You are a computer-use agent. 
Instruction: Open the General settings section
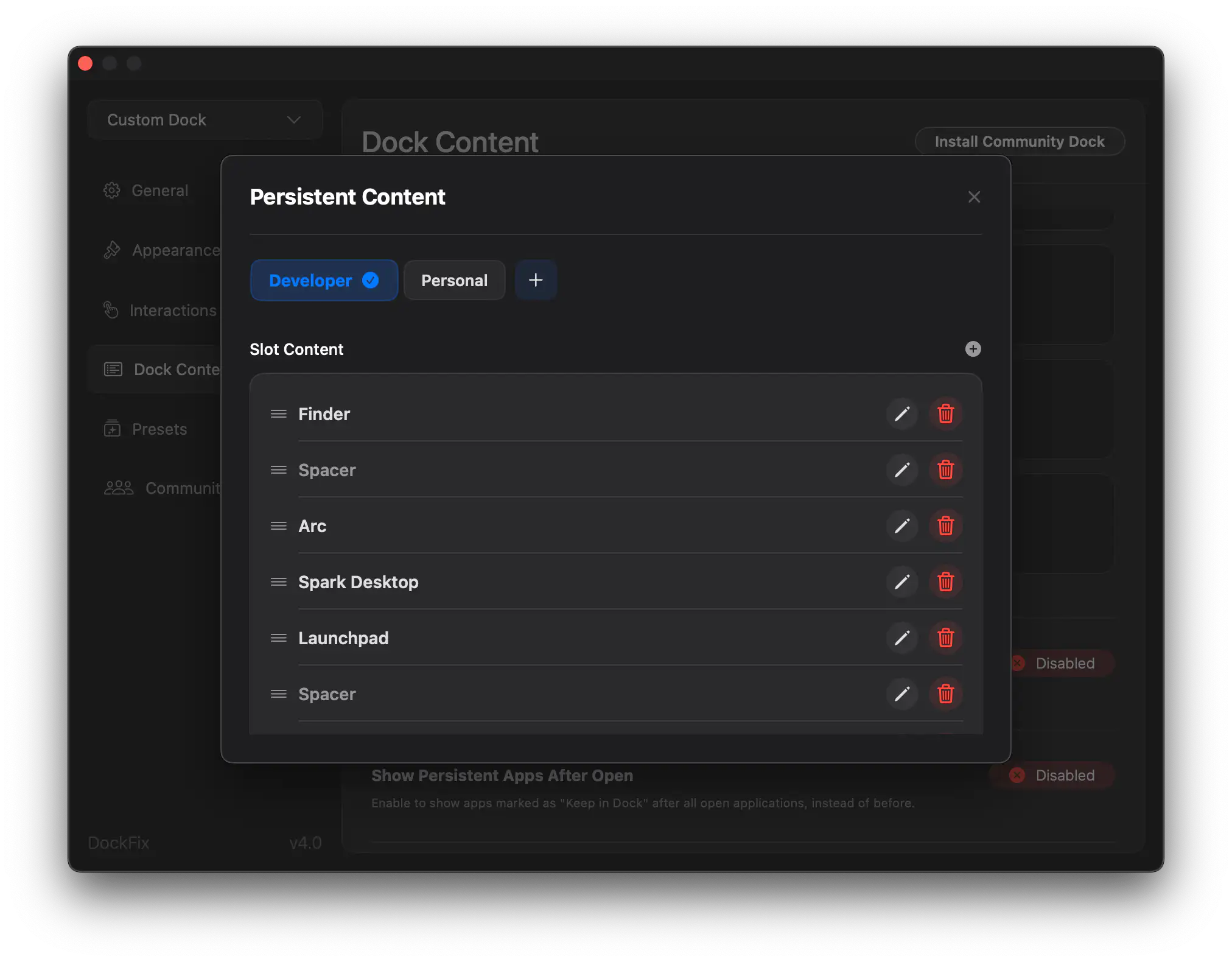pos(159,190)
